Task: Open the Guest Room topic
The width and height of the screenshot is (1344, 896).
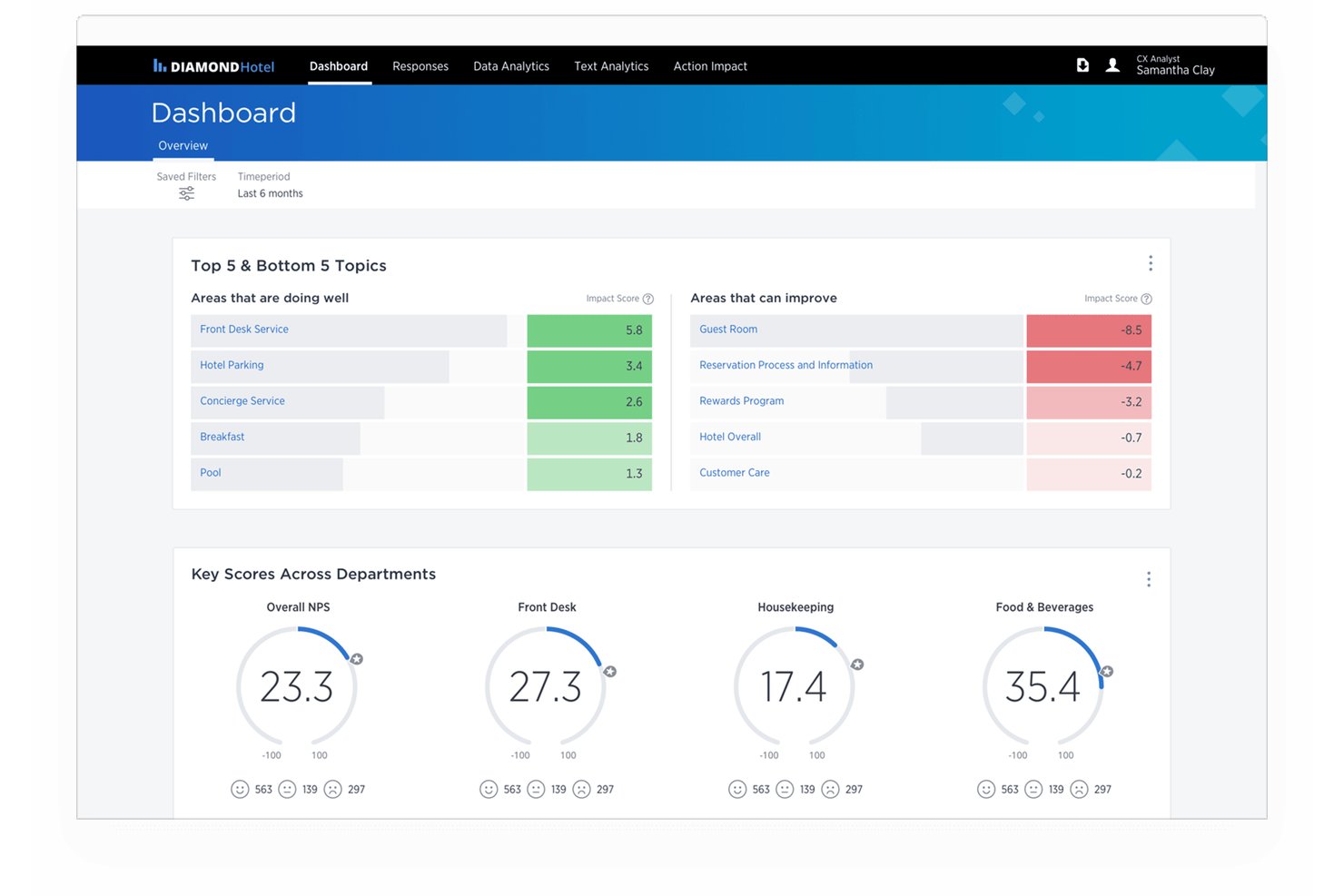Action: [728, 330]
